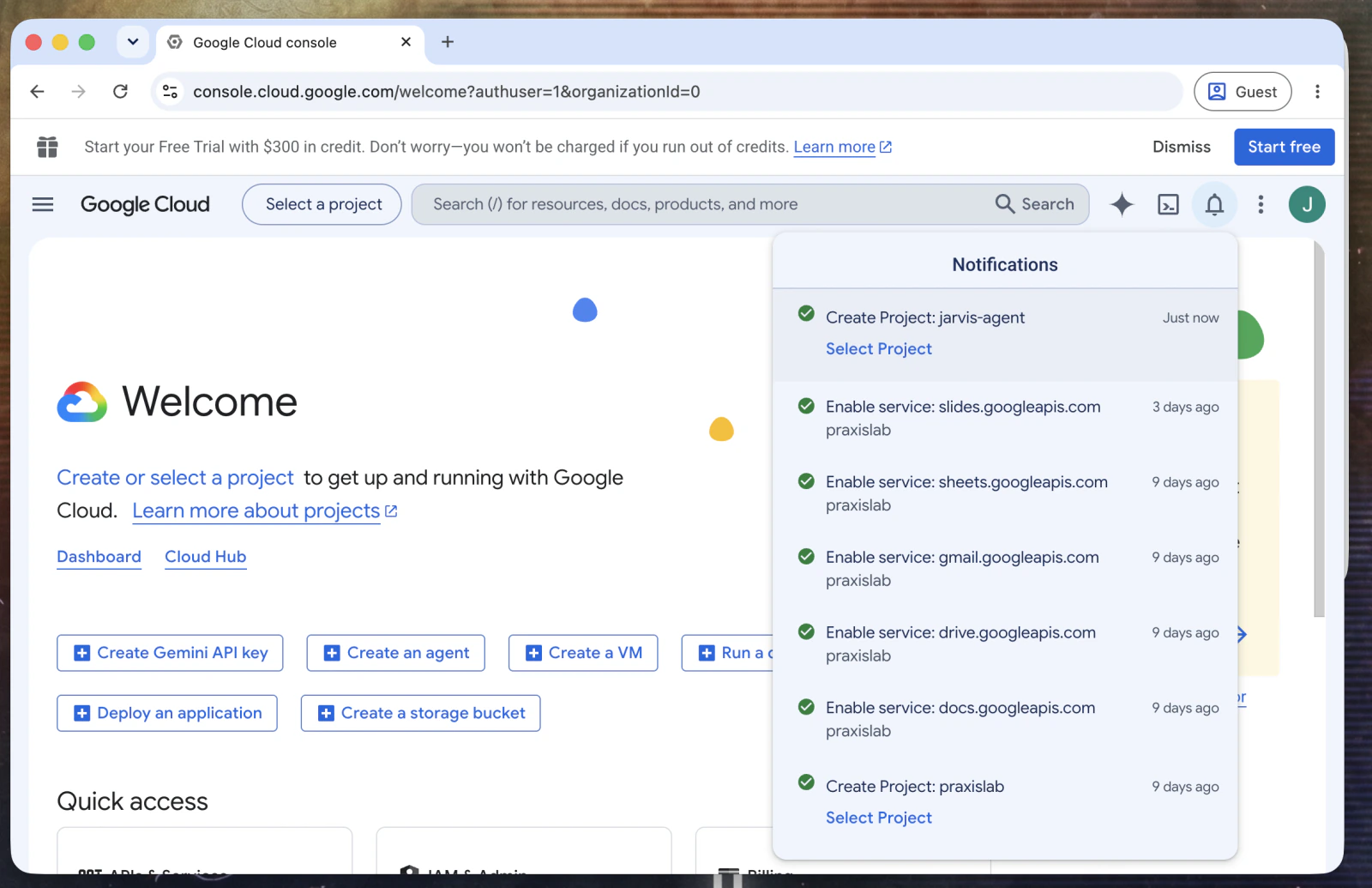Viewport: 1372px width, 888px height.
Task: Open the Dashboard link
Action: click(x=99, y=557)
